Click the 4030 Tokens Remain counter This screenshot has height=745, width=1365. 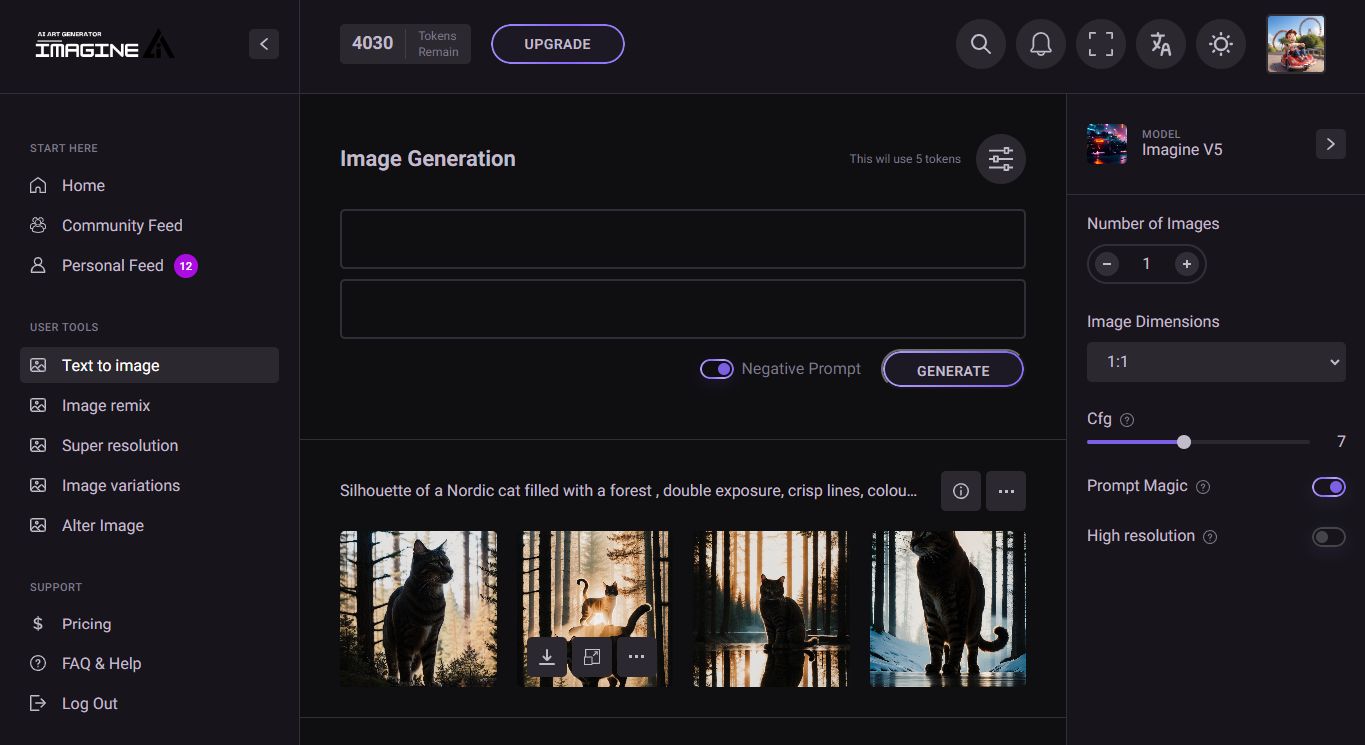coord(405,44)
